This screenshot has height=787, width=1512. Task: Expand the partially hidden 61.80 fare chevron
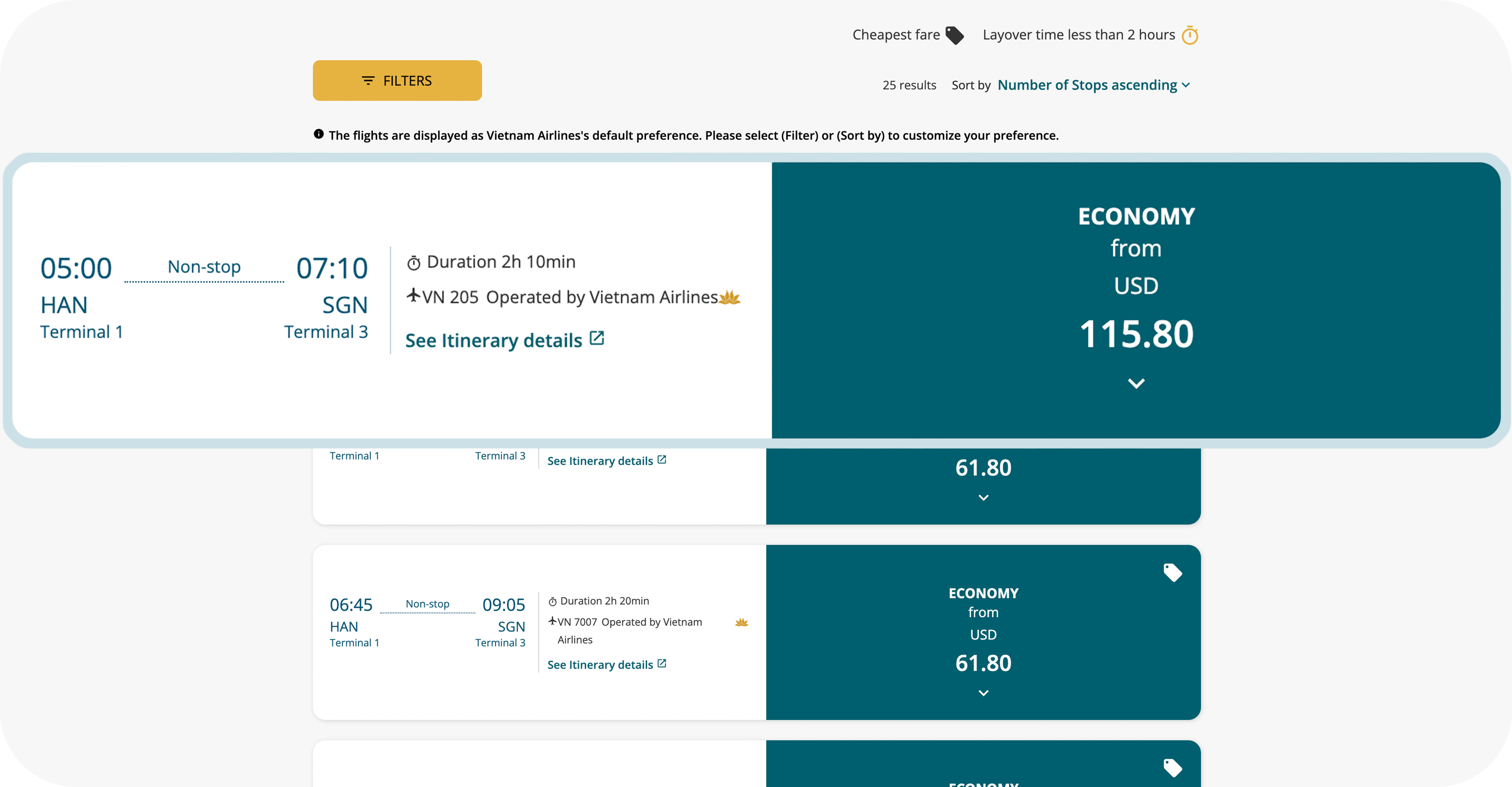[983, 498]
